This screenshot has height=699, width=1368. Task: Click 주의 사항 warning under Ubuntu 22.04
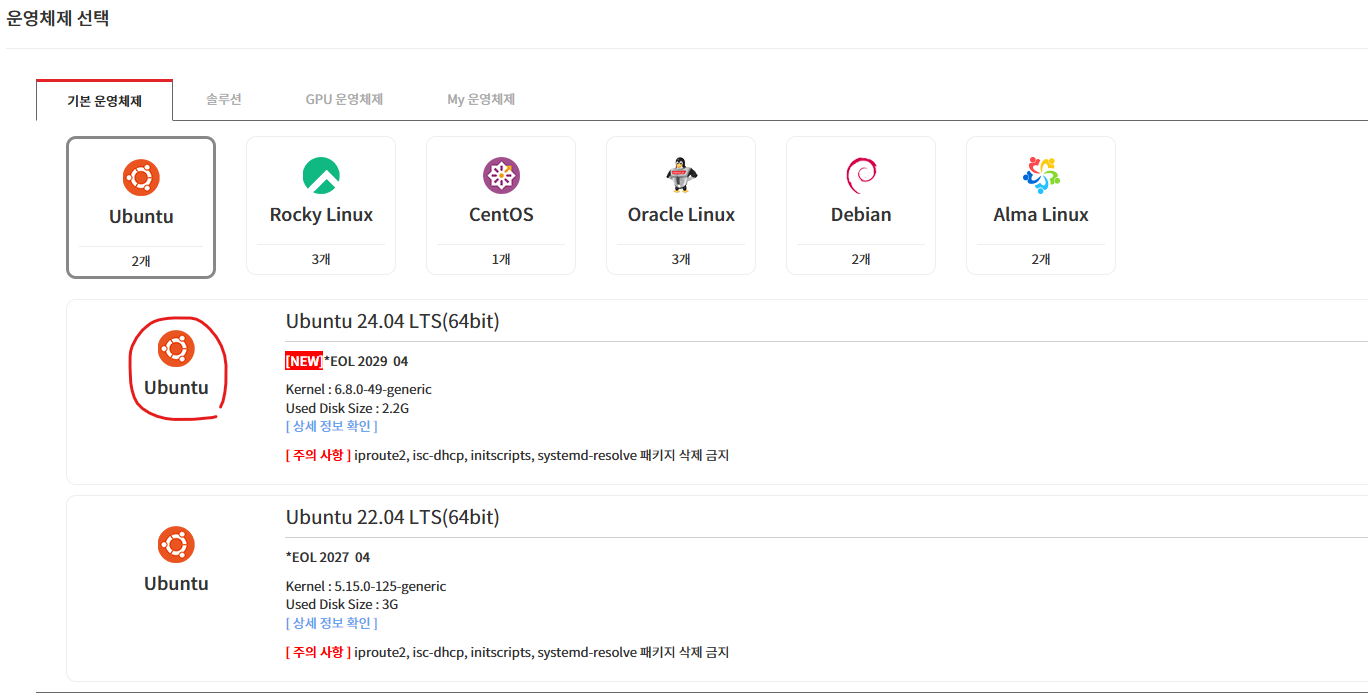(x=318, y=652)
